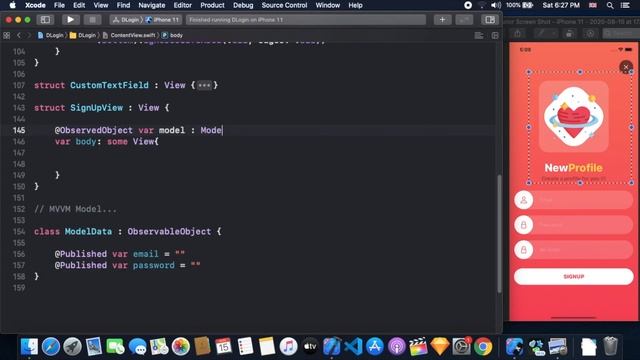Open Google Chrome from dock
640x360 pixels.
tap(483, 347)
